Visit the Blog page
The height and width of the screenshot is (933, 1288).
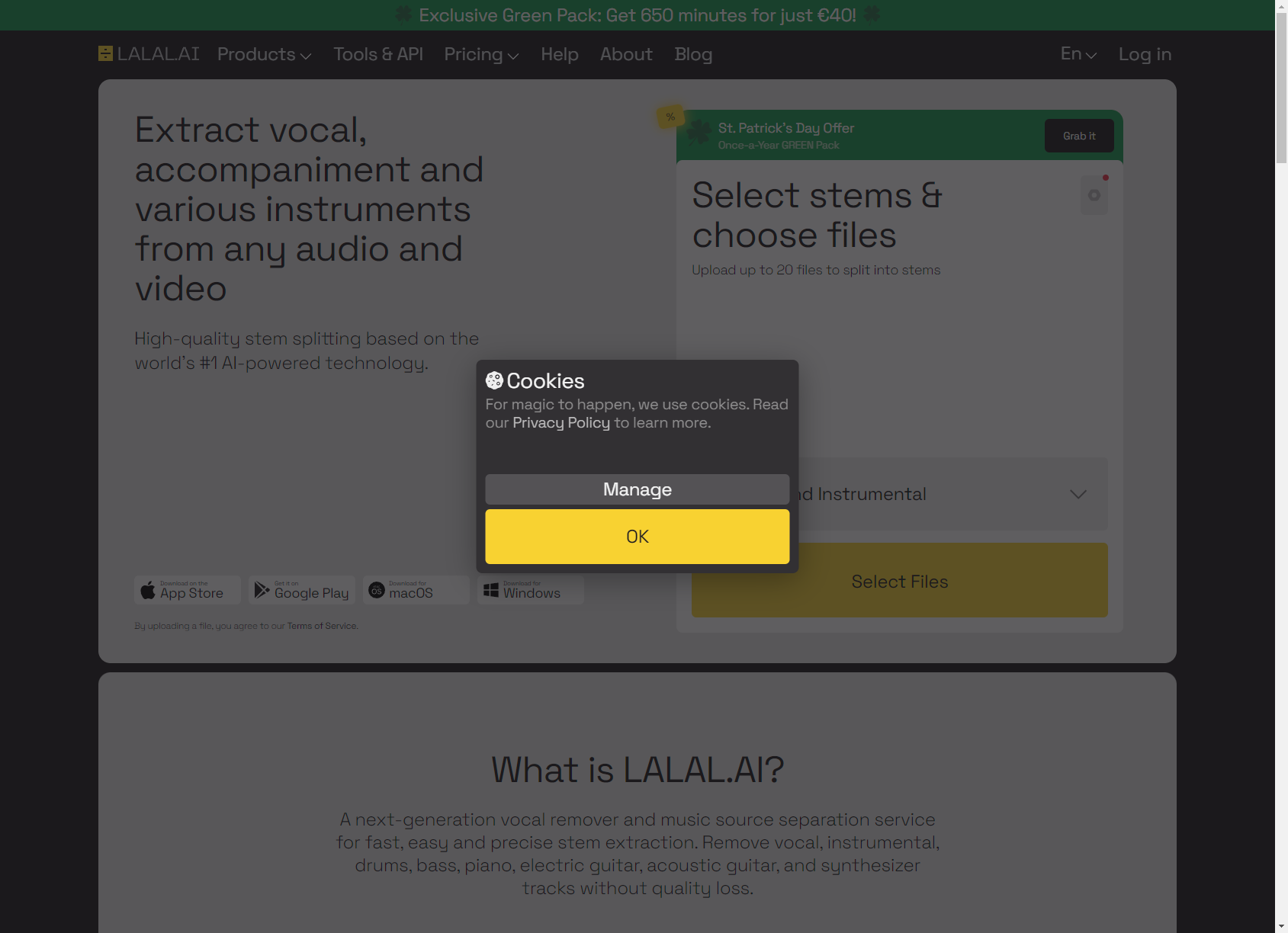693,54
